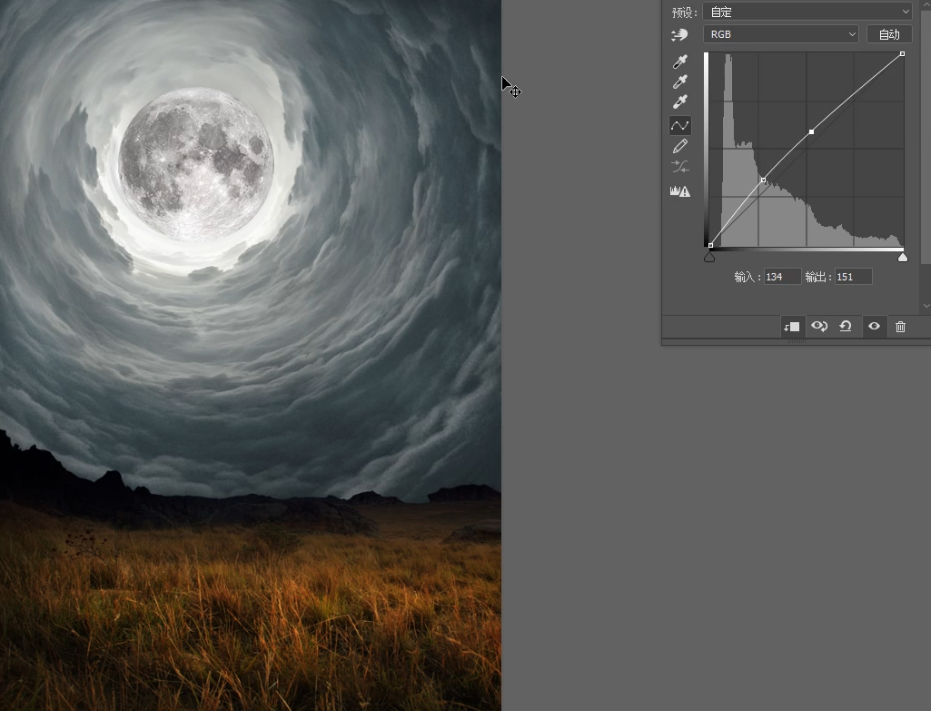Screen dimensions: 931x711
Task: Reset curves to adjustment defaults
Action: pos(846,327)
